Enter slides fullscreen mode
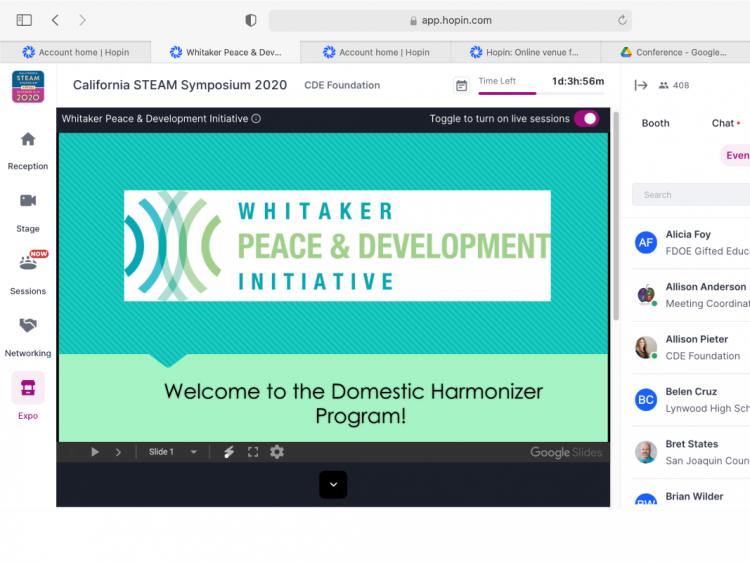The image size is (750, 562). tap(253, 452)
